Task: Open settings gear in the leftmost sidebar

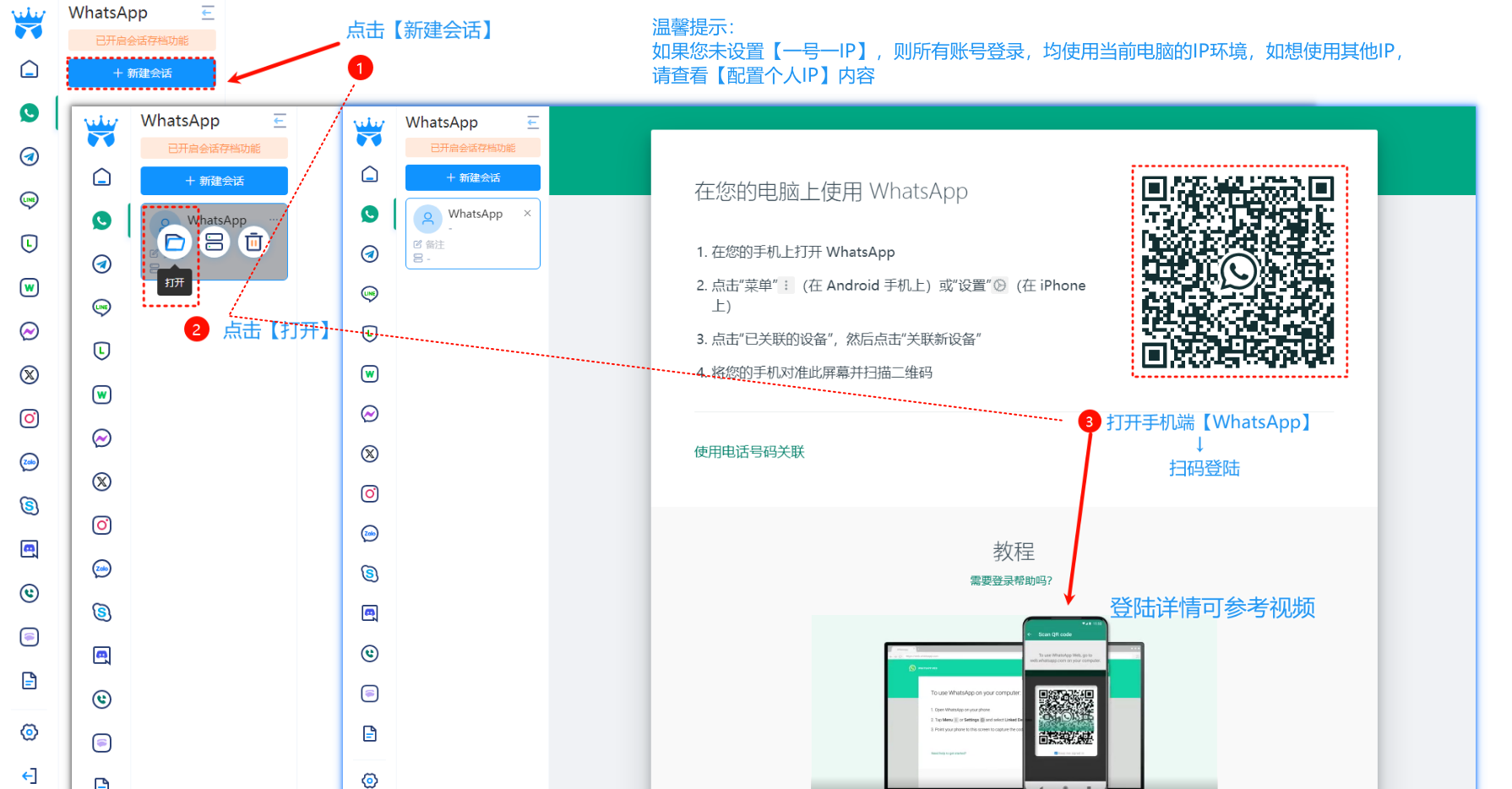Action: (x=30, y=732)
